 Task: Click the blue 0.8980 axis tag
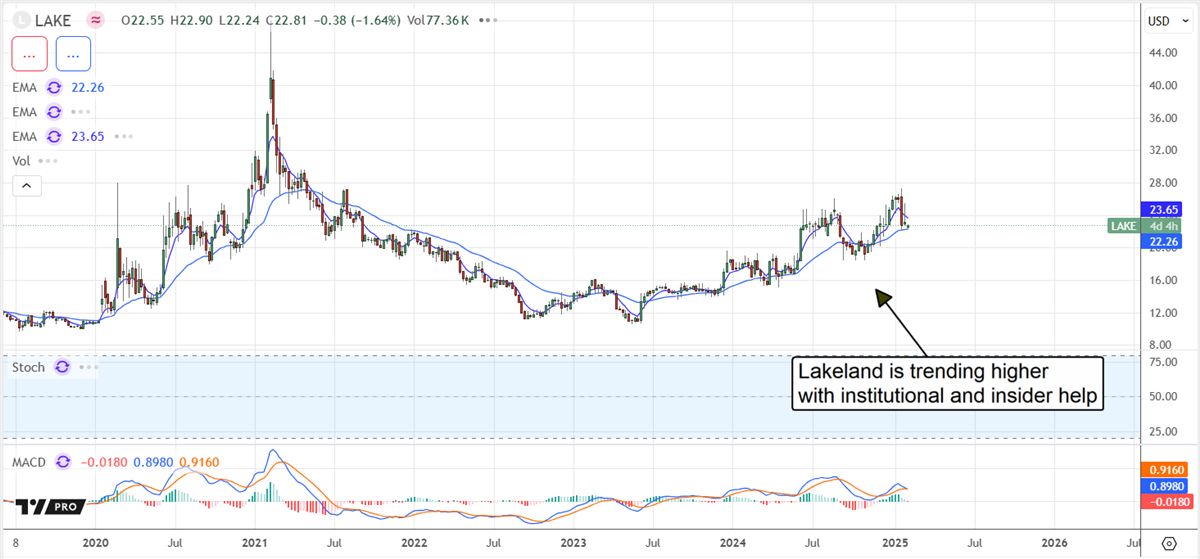(1164, 484)
